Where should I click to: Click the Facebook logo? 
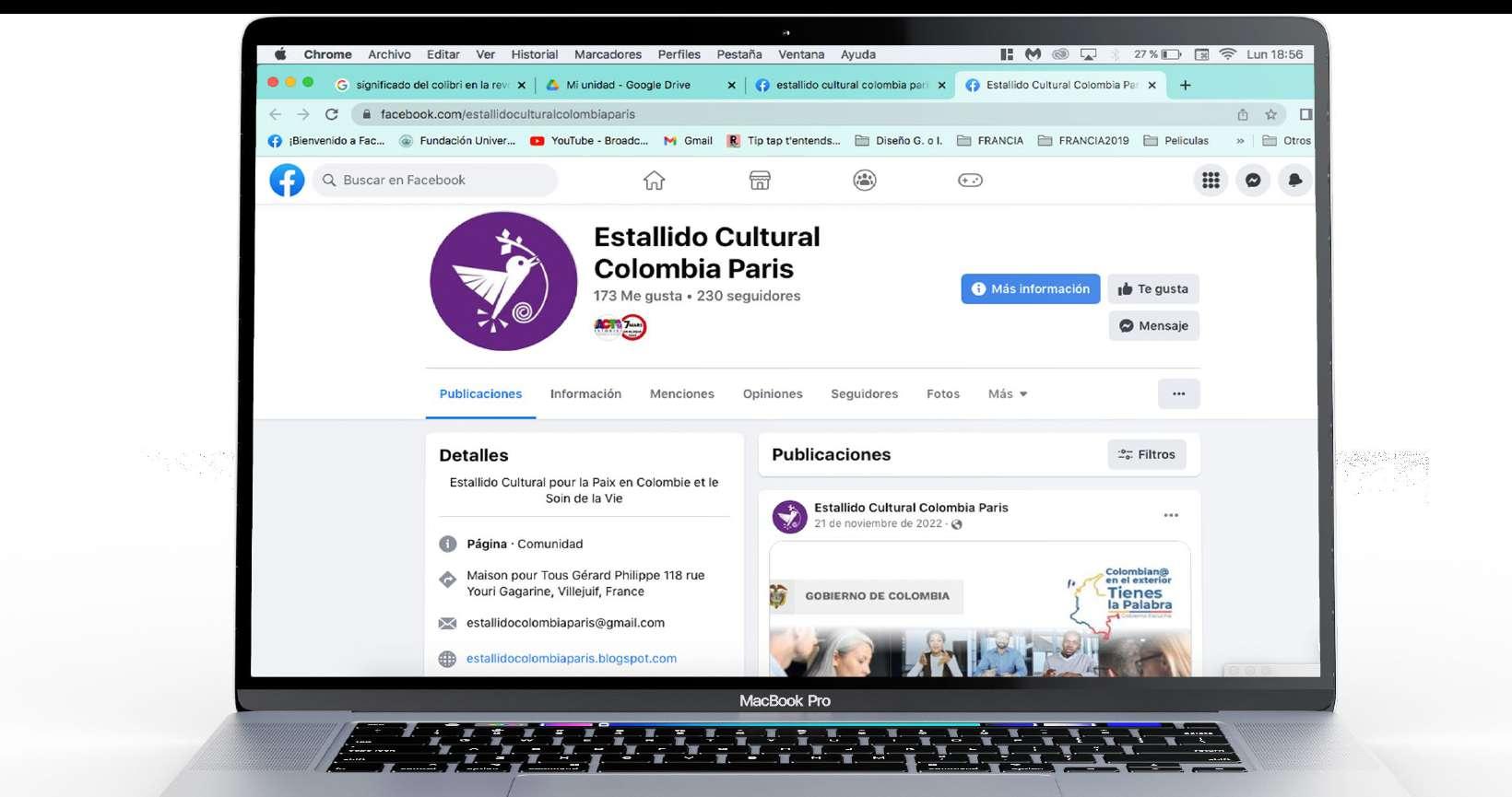click(287, 180)
